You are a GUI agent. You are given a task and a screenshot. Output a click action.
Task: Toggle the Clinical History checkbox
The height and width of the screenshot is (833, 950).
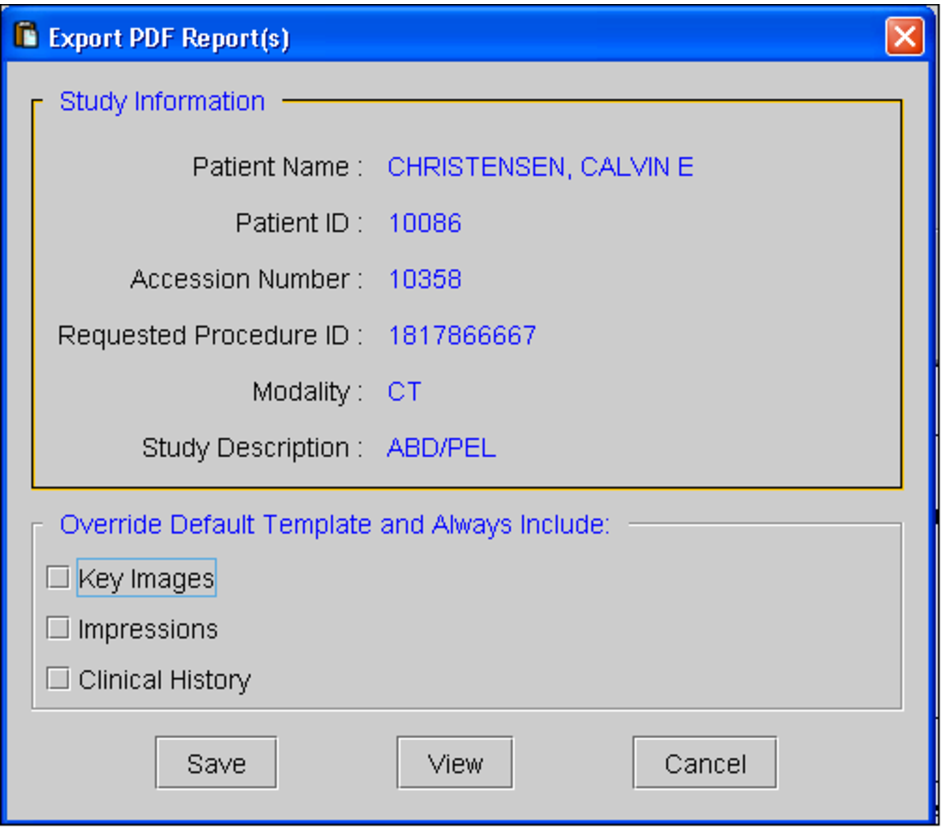point(57,678)
